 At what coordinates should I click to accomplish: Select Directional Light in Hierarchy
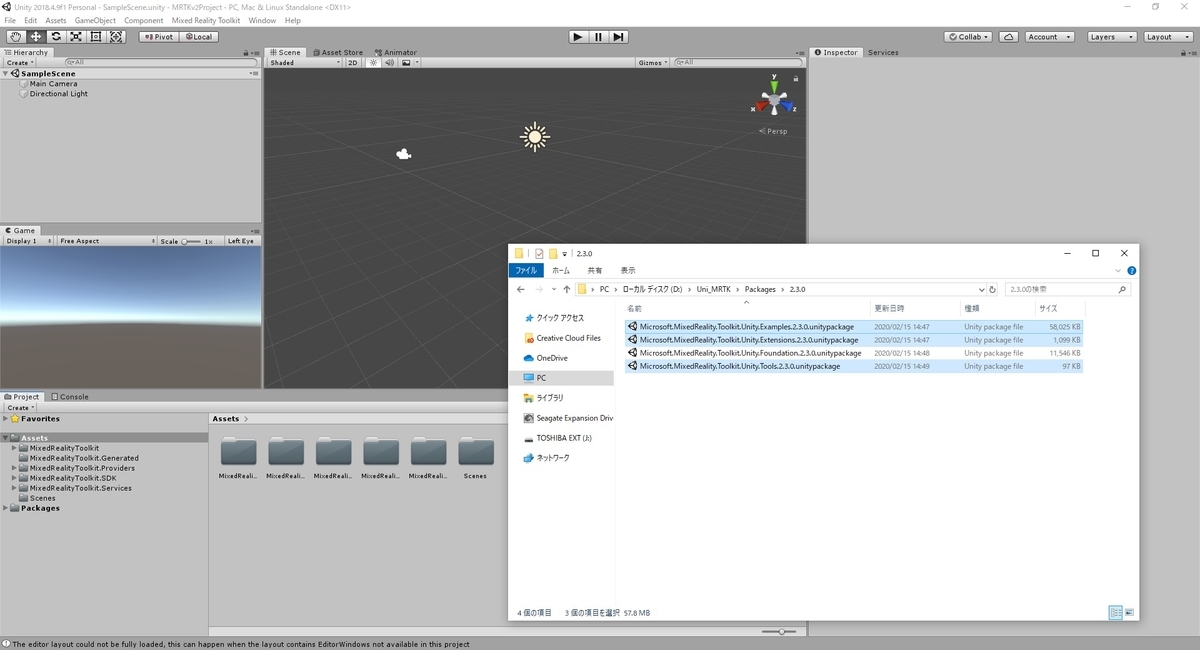[58, 94]
